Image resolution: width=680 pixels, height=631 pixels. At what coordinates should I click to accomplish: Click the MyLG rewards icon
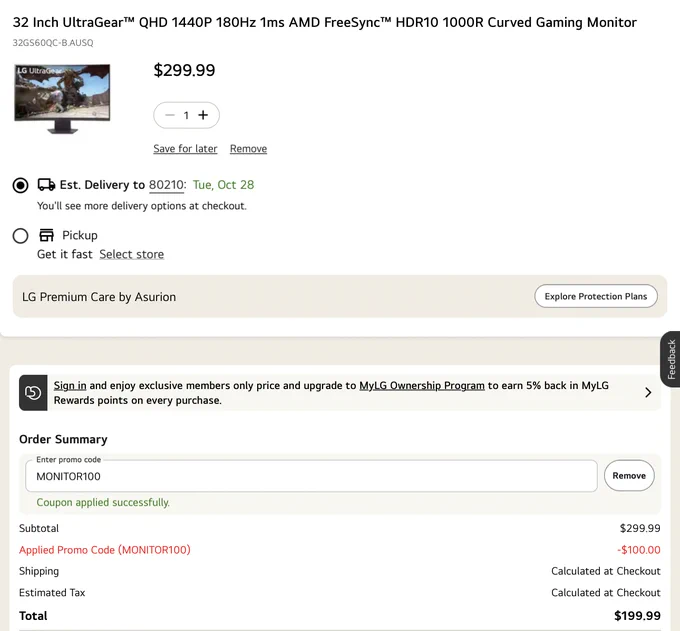click(x=33, y=393)
